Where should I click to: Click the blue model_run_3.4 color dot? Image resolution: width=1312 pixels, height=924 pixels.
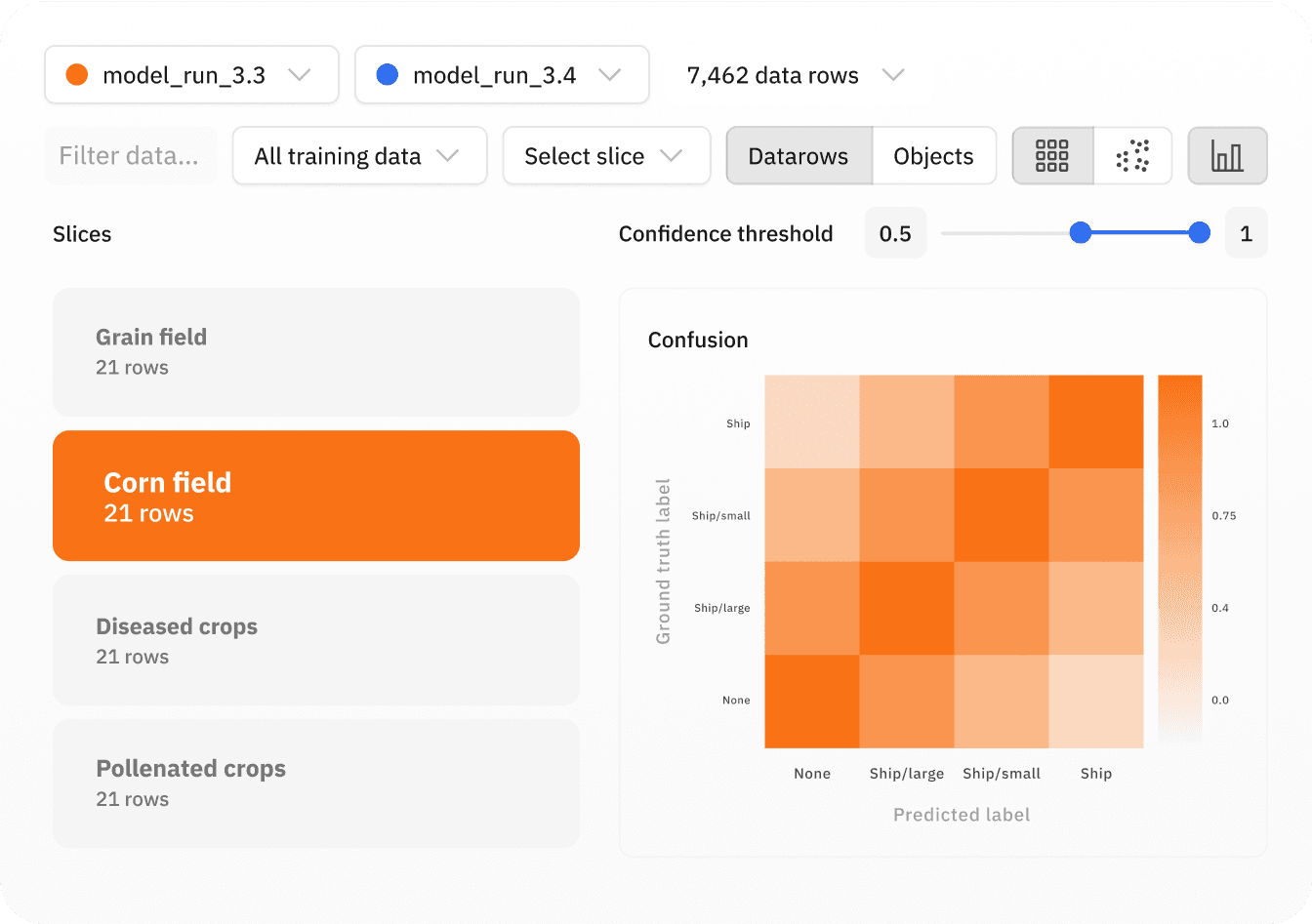coord(387,75)
